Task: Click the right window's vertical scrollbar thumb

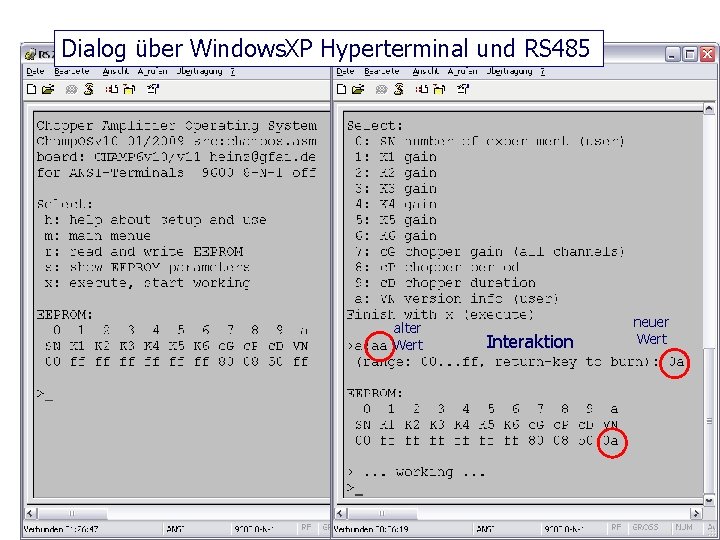Action: [x=709, y=420]
